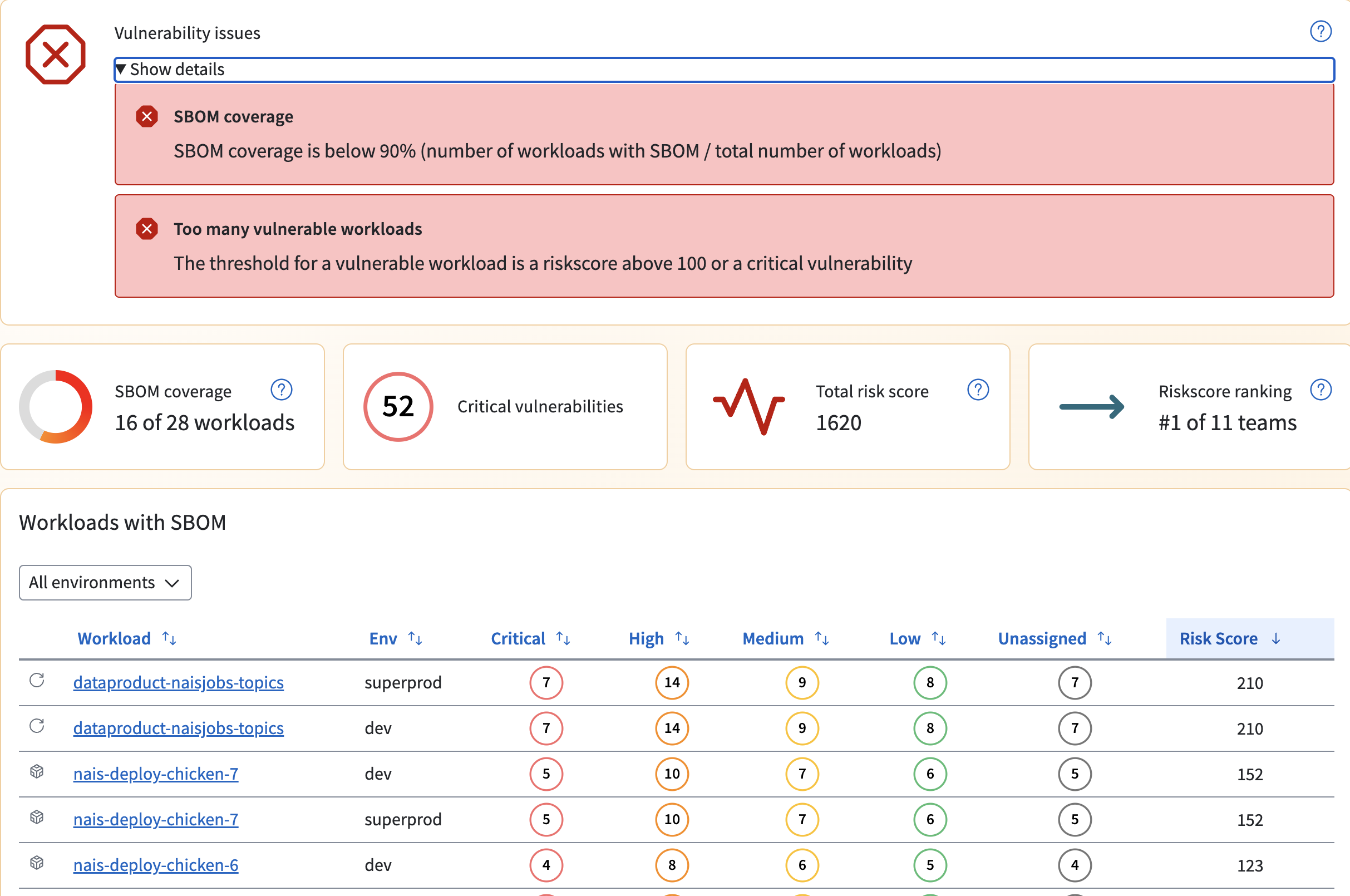Click unassigned badge 7 in dataproduct-naisjobs-topics superprod row
The width and height of the screenshot is (1350, 896).
[1075, 682]
